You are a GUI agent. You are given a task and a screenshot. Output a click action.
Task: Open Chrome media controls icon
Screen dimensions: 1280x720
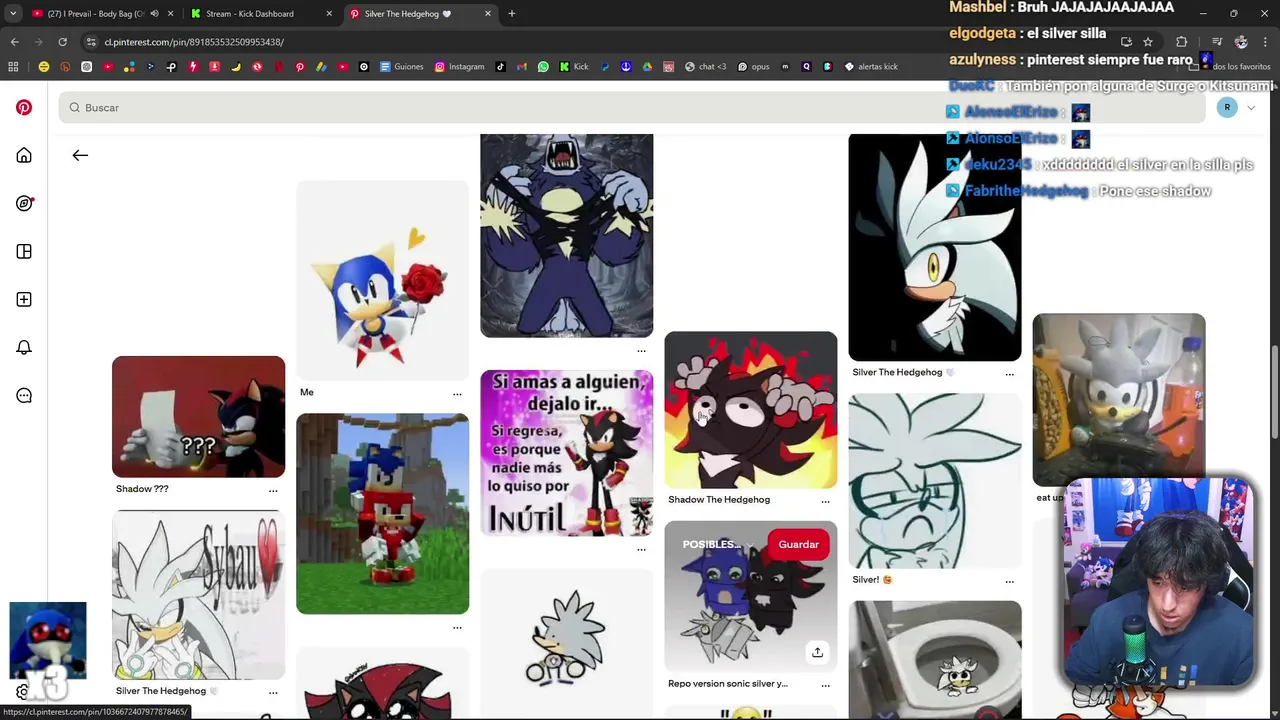coord(1216,42)
